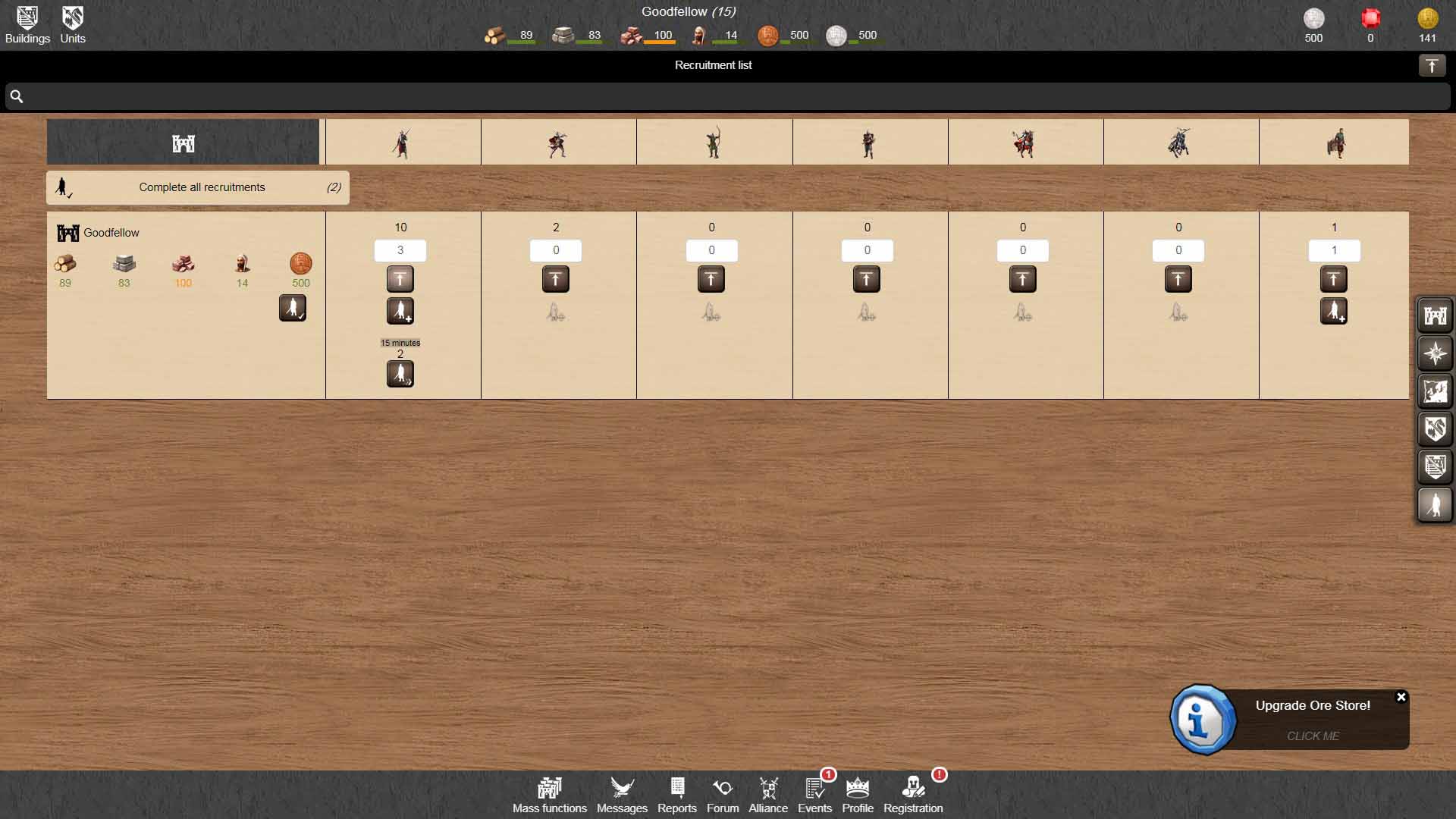Click the castle icon in right sidebar
1456x819 pixels.
click(x=1435, y=315)
